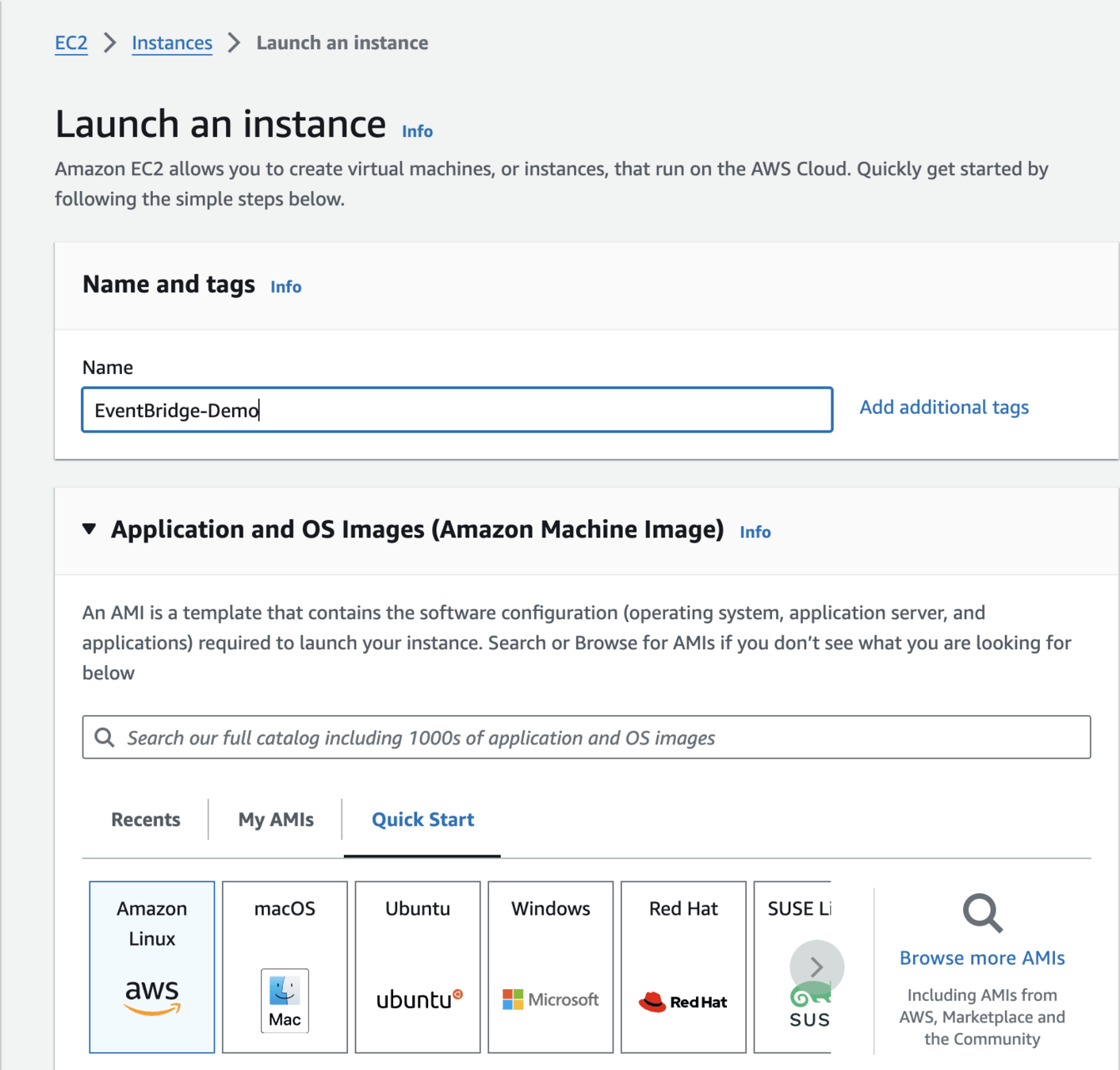This screenshot has height=1070, width=1120.
Task: Go to EC2 in the breadcrumb
Action: (71, 43)
